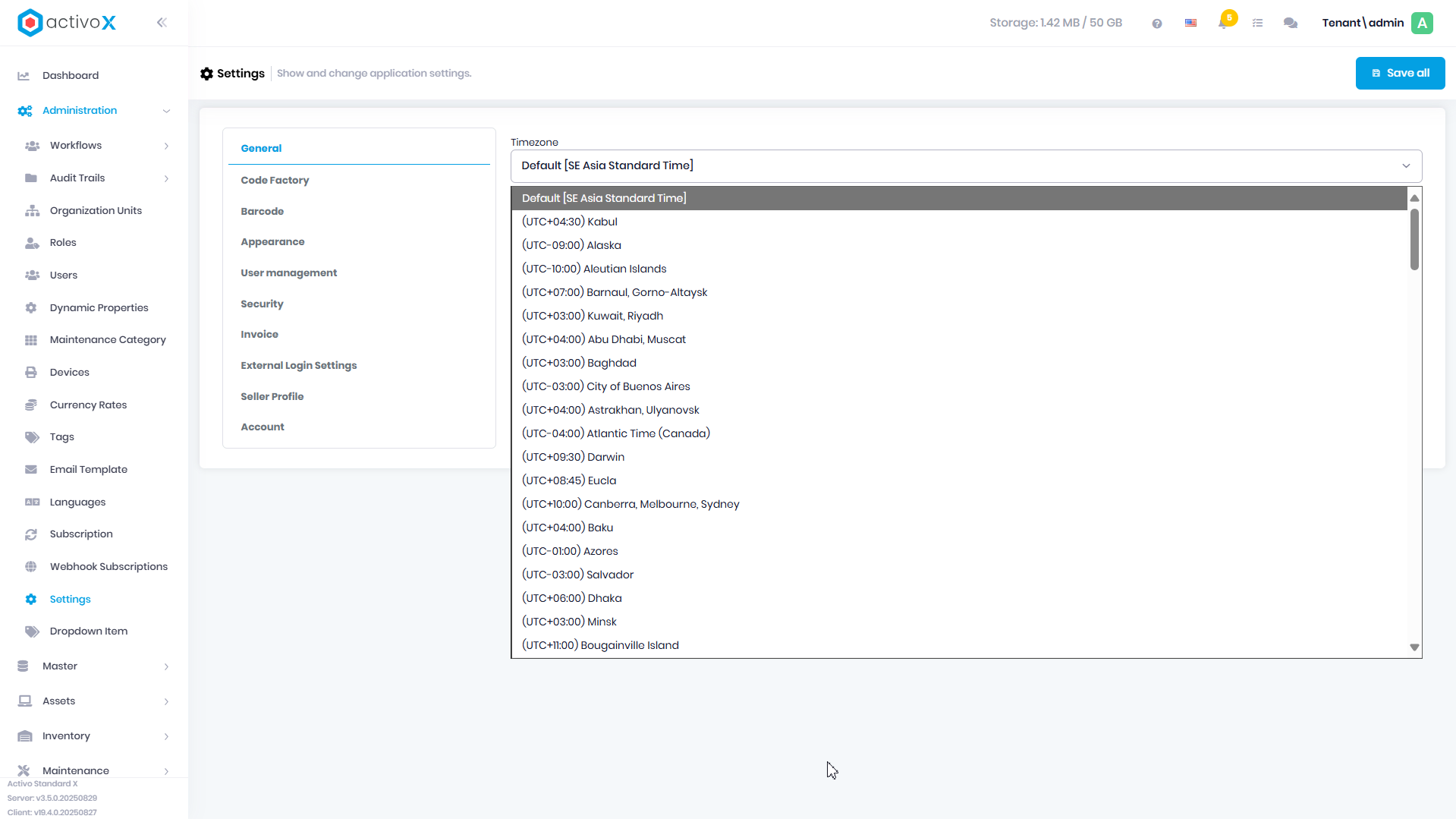Screen dimensions: 1456x819
Task: Open the Timezone dropdown
Action: (966, 166)
